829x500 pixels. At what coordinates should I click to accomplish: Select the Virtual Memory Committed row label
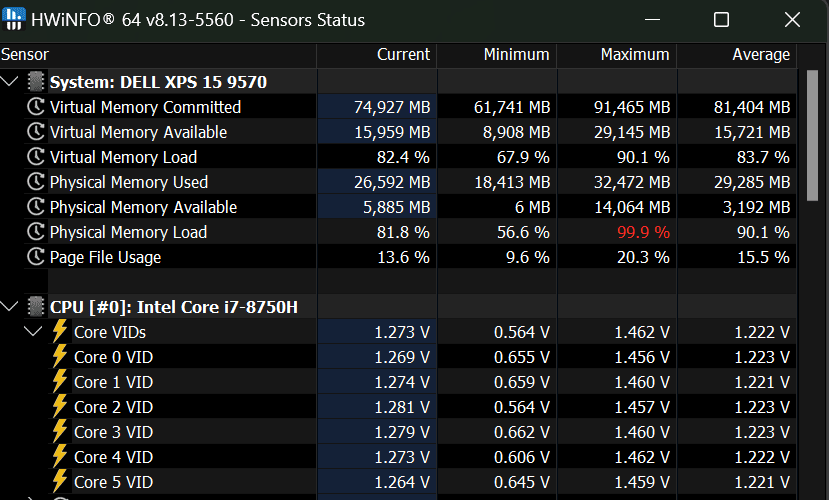(145, 107)
